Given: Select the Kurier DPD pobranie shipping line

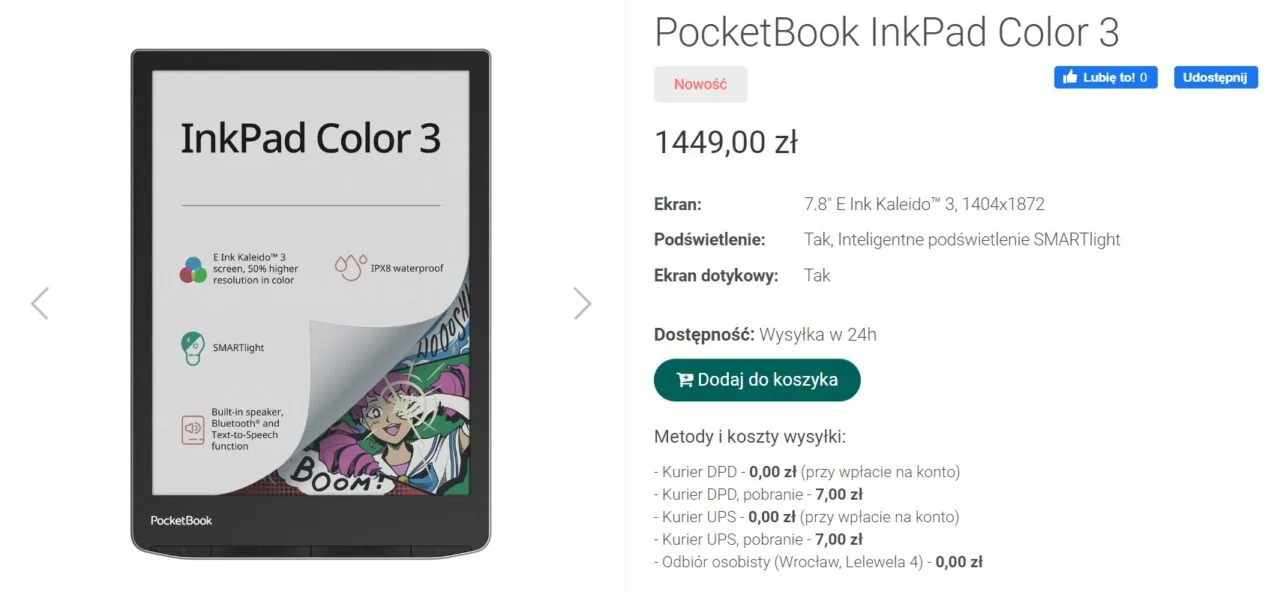Looking at the screenshot, I should tap(758, 494).
